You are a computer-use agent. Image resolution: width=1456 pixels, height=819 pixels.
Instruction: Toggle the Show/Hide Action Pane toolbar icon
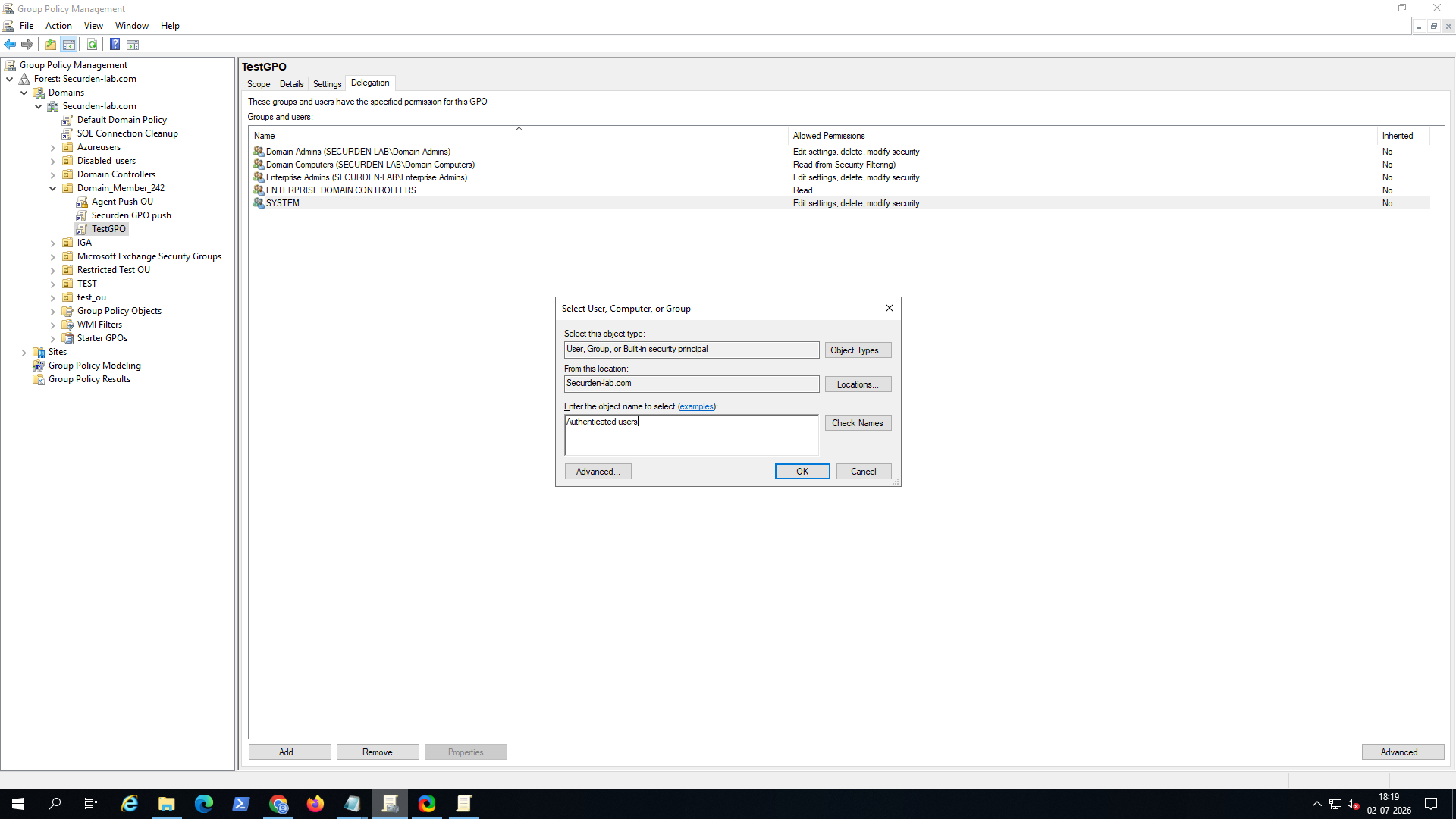[133, 45]
